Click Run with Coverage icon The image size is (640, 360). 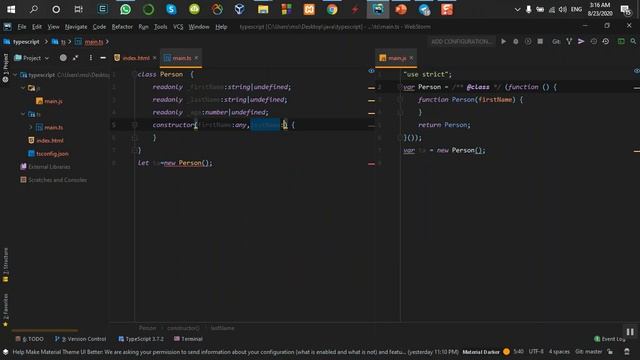point(528,41)
